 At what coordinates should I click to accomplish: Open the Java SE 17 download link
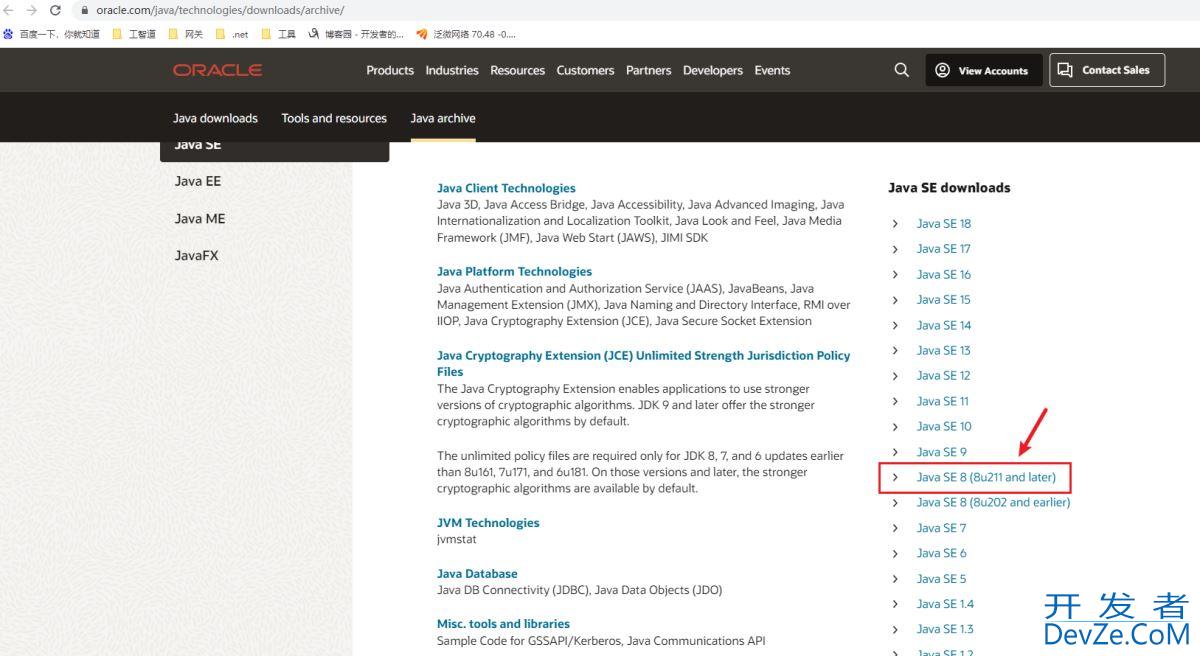coord(944,249)
